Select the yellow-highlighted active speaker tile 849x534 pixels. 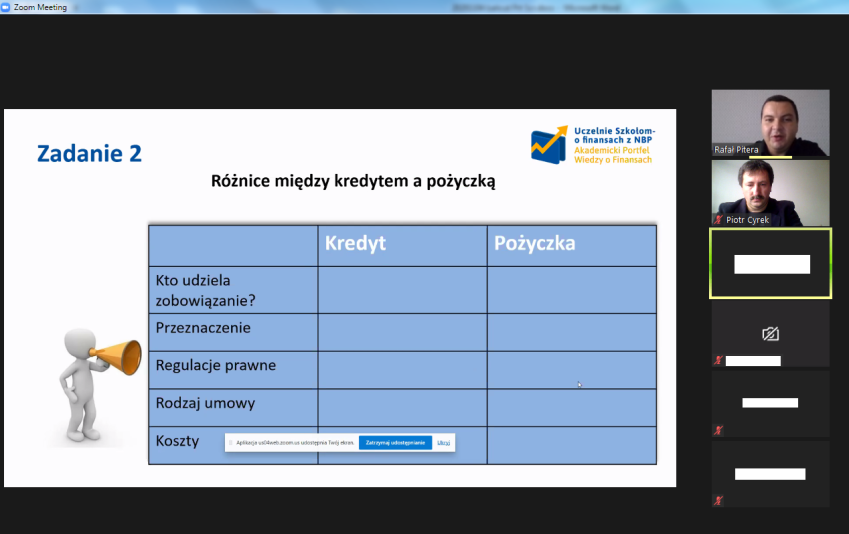(x=770, y=263)
